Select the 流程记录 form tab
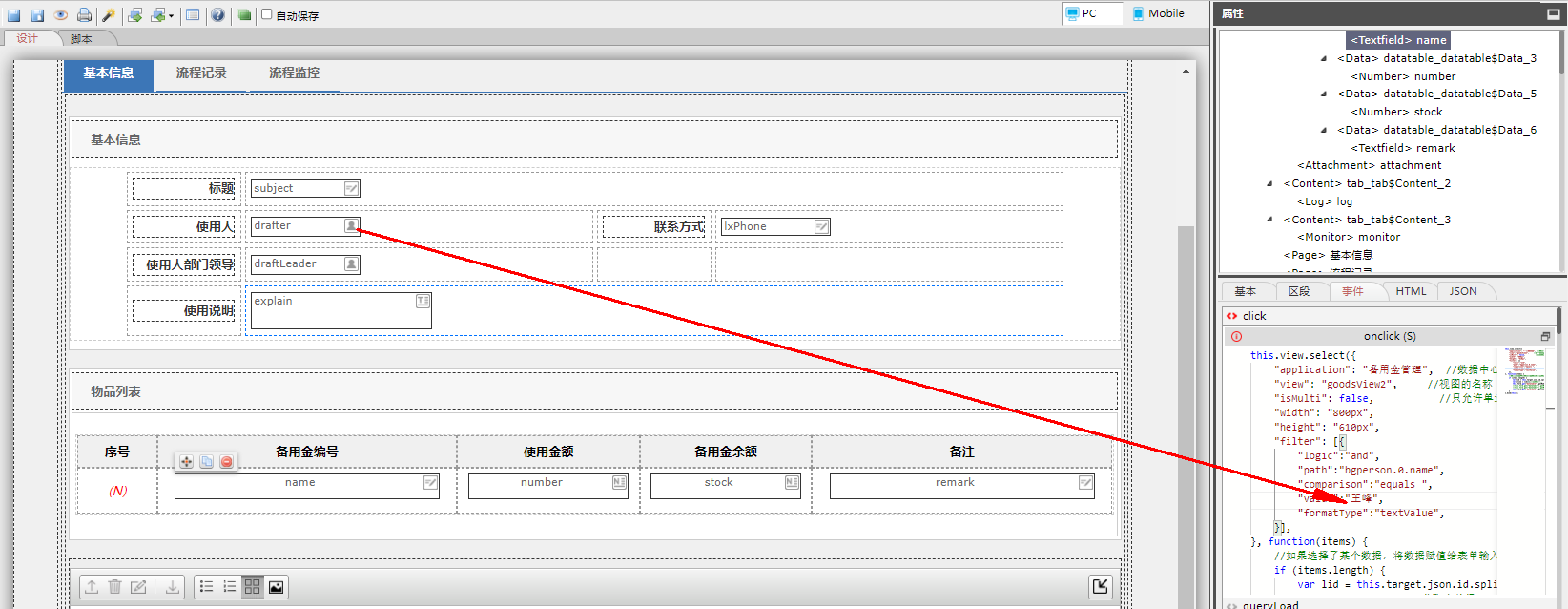The width and height of the screenshot is (1568, 609). click(x=201, y=73)
